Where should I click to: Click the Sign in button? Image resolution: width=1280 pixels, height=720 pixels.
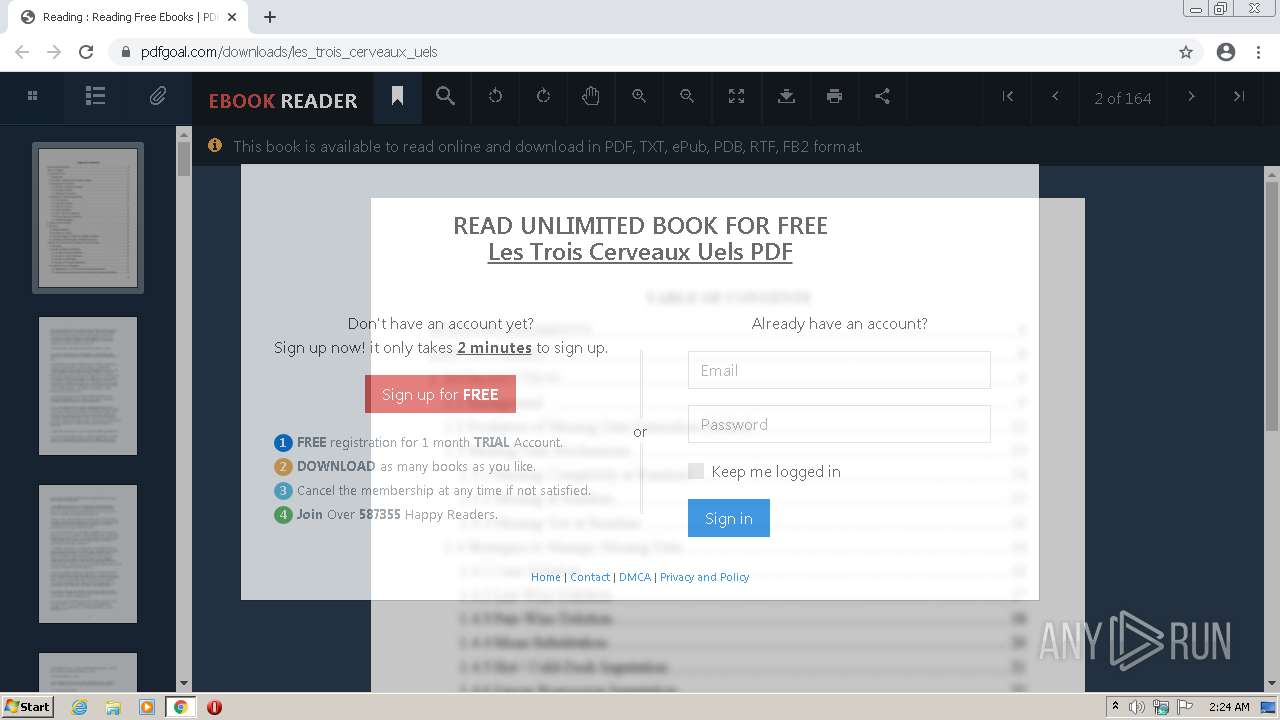click(729, 518)
